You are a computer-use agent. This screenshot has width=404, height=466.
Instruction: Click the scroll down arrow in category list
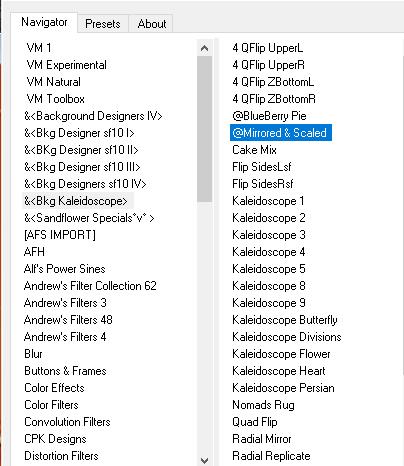204,460
